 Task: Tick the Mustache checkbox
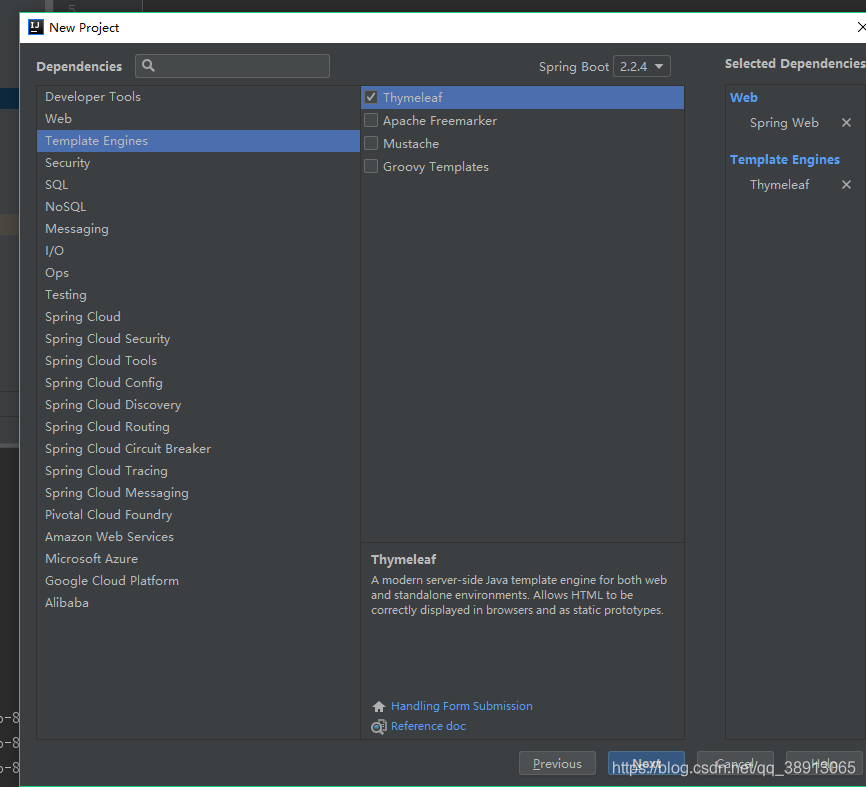coord(371,144)
